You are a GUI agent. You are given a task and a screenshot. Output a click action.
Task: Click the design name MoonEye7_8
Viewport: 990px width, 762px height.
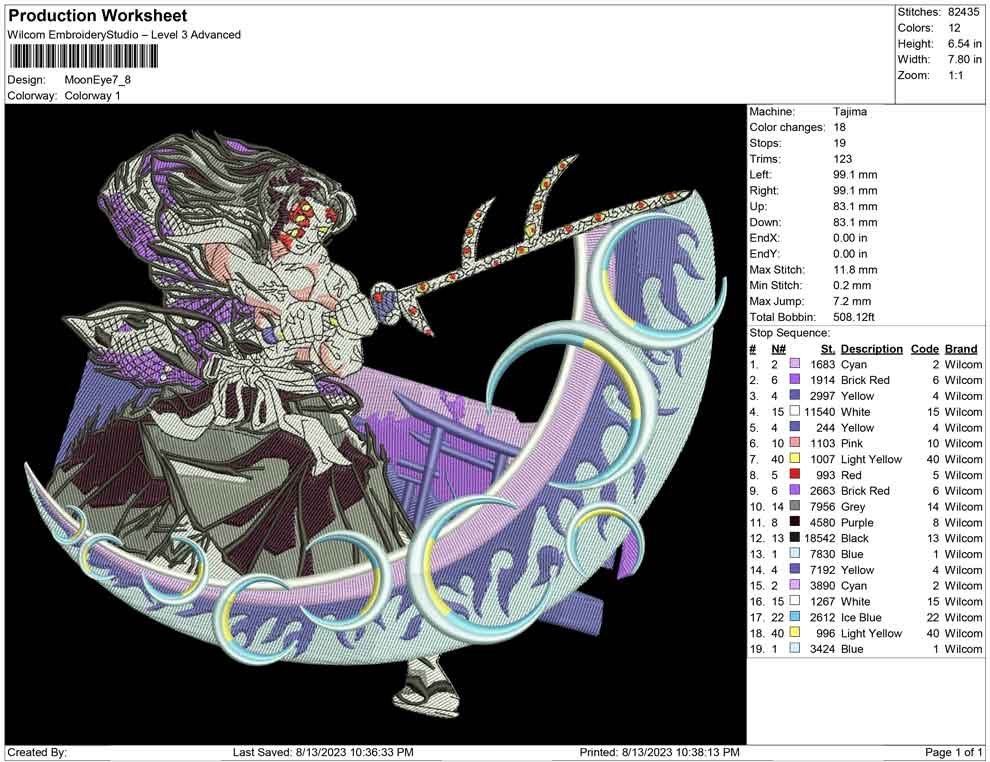tap(97, 80)
